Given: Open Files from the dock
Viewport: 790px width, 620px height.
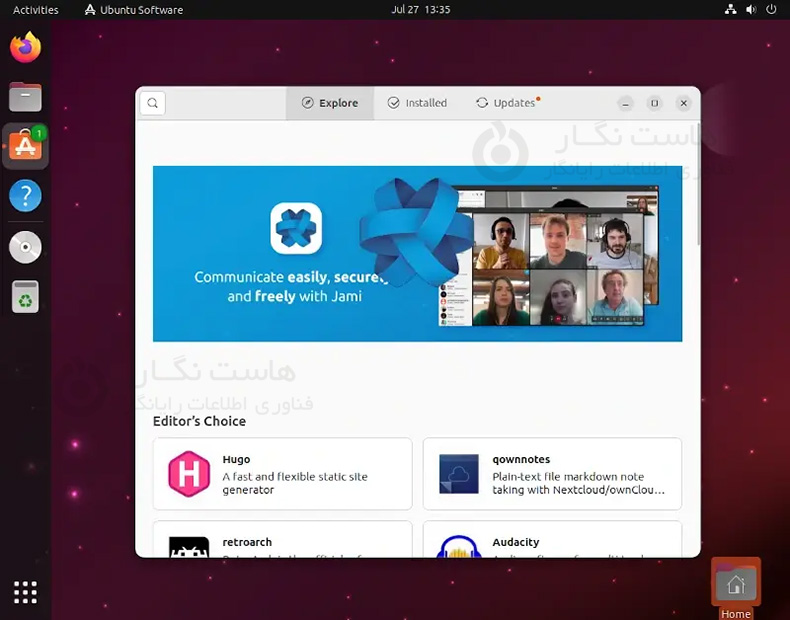Looking at the screenshot, I should [25, 97].
